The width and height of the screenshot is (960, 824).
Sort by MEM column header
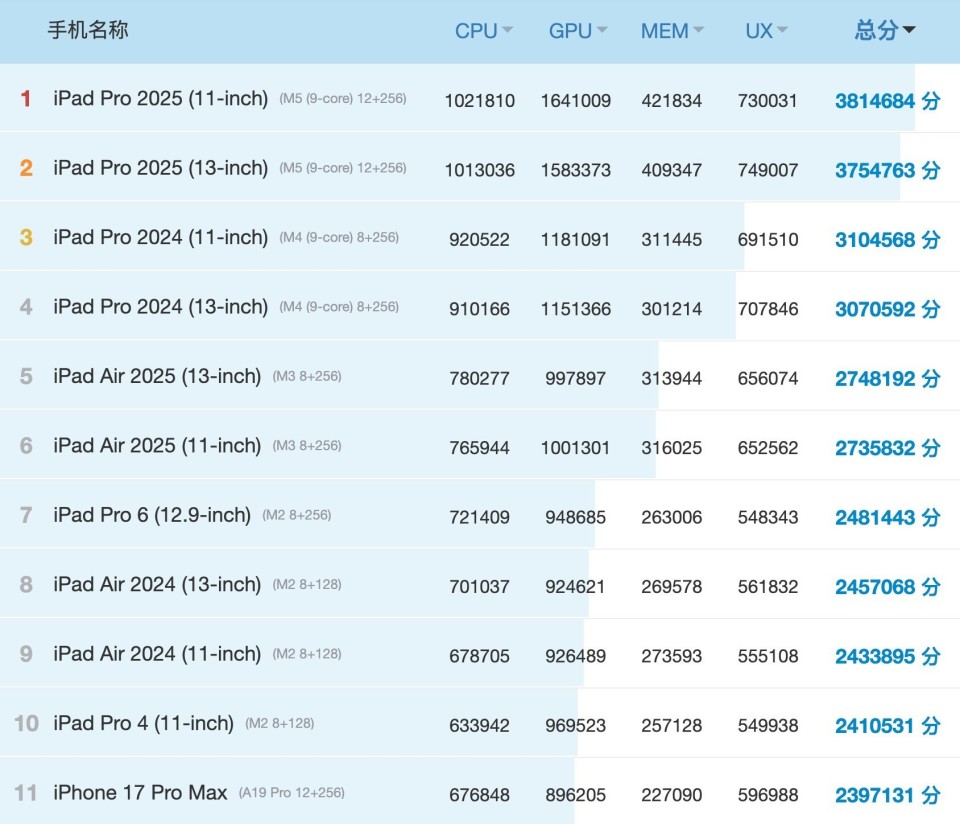pyautogui.click(x=672, y=31)
